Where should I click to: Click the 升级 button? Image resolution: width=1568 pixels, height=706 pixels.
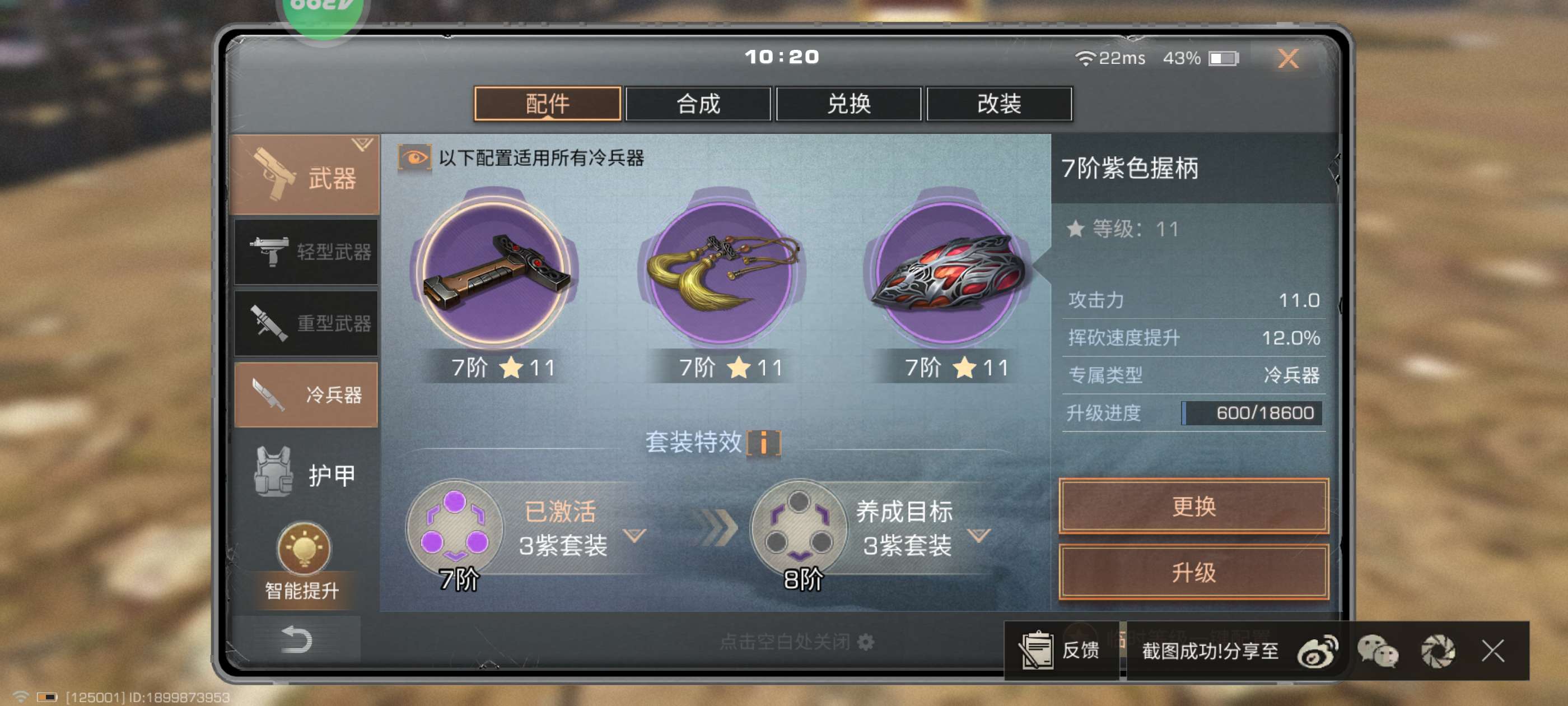tap(1194, 572)
